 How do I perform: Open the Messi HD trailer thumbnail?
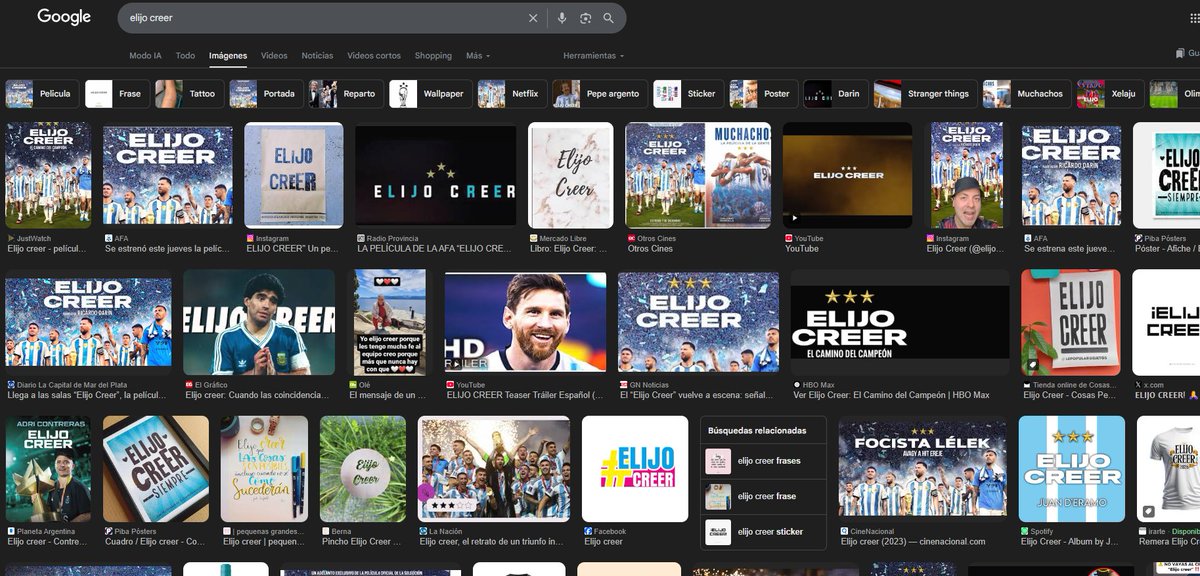pyautogui.click(x=525, y=322)
